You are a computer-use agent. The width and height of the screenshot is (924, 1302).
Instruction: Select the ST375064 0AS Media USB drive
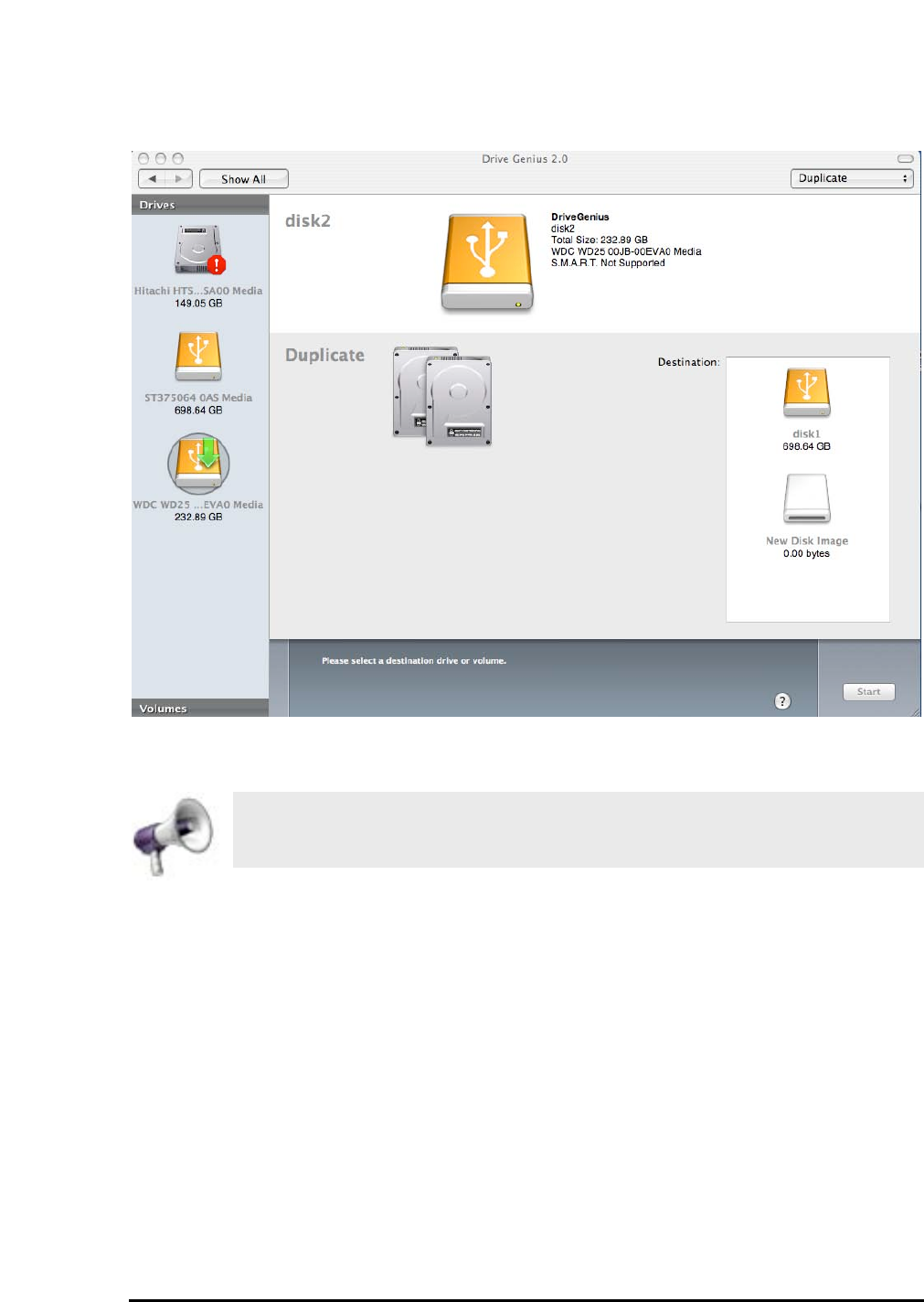(198, 356)
